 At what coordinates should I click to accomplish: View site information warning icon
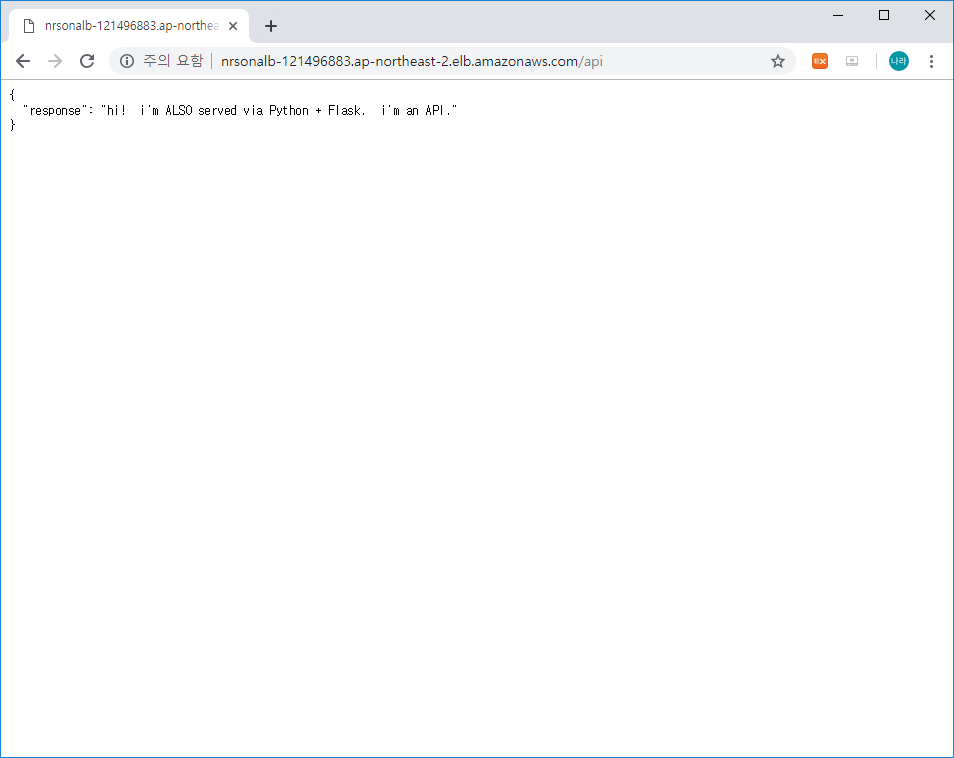pos(127,61)
